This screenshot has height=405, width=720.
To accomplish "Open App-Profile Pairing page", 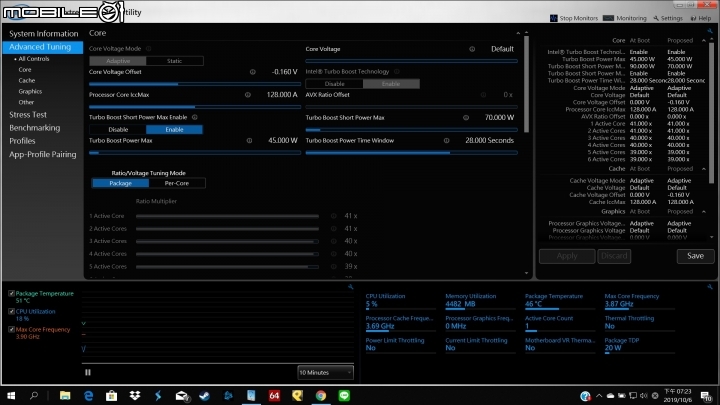I will (43, 154).
